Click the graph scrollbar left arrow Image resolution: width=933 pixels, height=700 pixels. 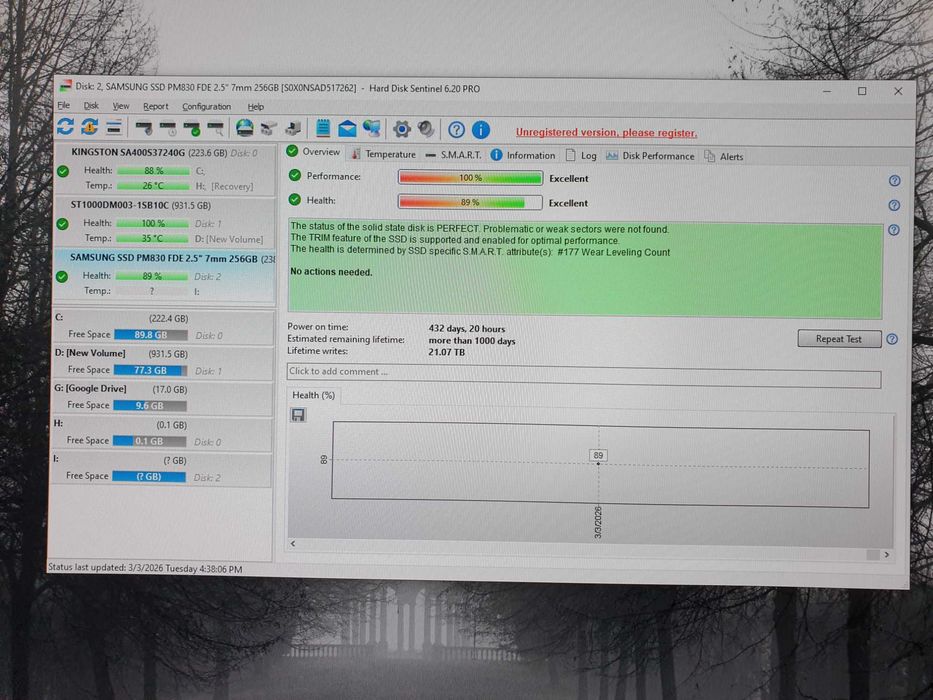click(x=293, y=543)
